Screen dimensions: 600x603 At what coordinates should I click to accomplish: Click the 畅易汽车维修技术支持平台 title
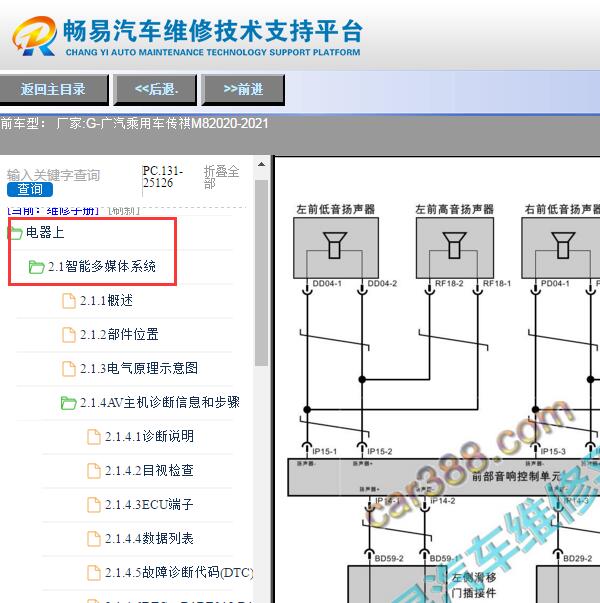pyautogui.click(x=213, y=31)
